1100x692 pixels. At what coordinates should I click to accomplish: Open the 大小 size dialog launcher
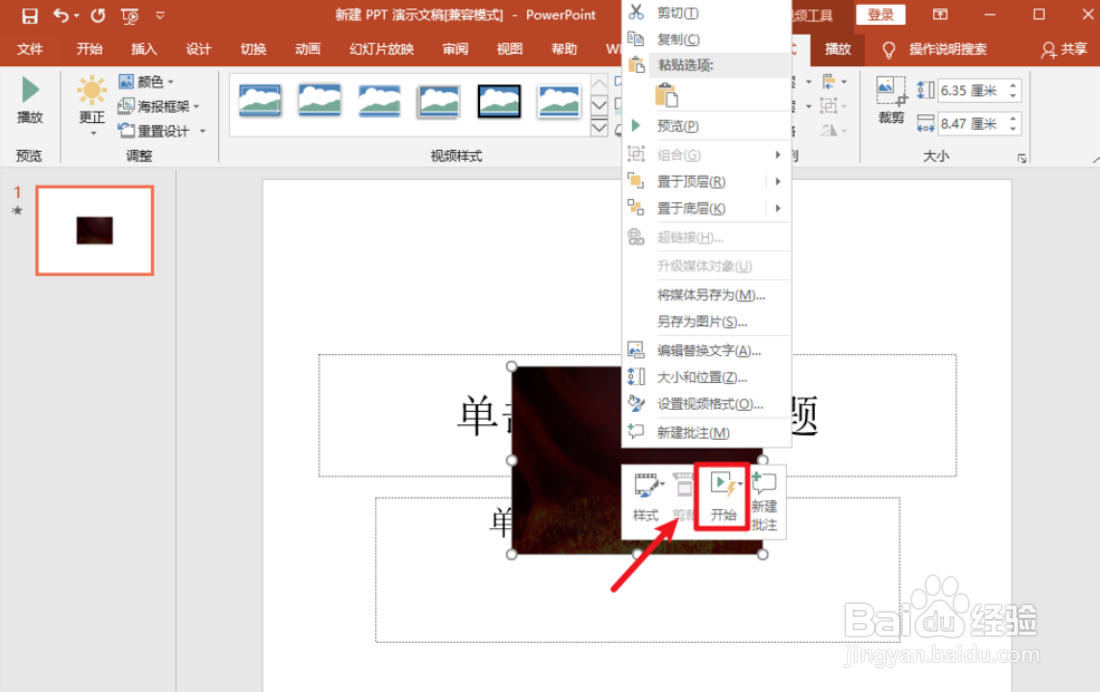tap(1022, 159)
